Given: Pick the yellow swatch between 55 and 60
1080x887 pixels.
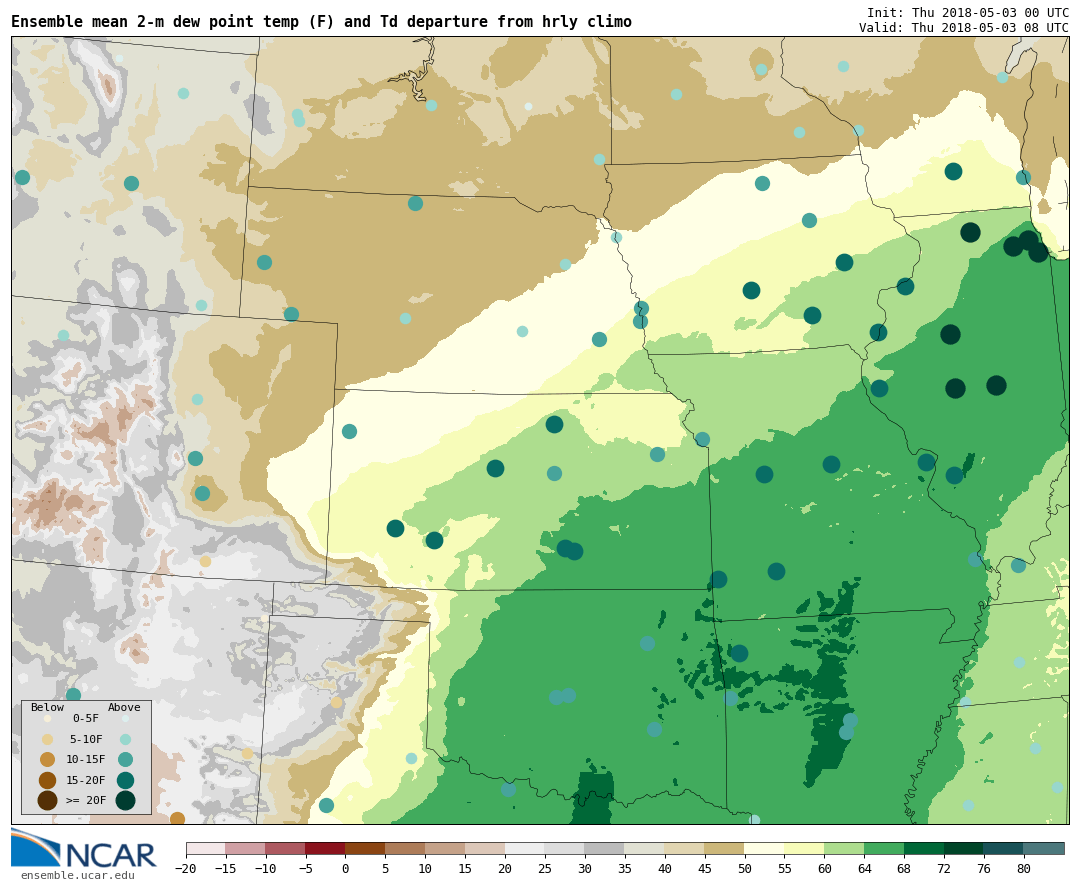Looking at the screenshot, I should (x=804, y=848).
